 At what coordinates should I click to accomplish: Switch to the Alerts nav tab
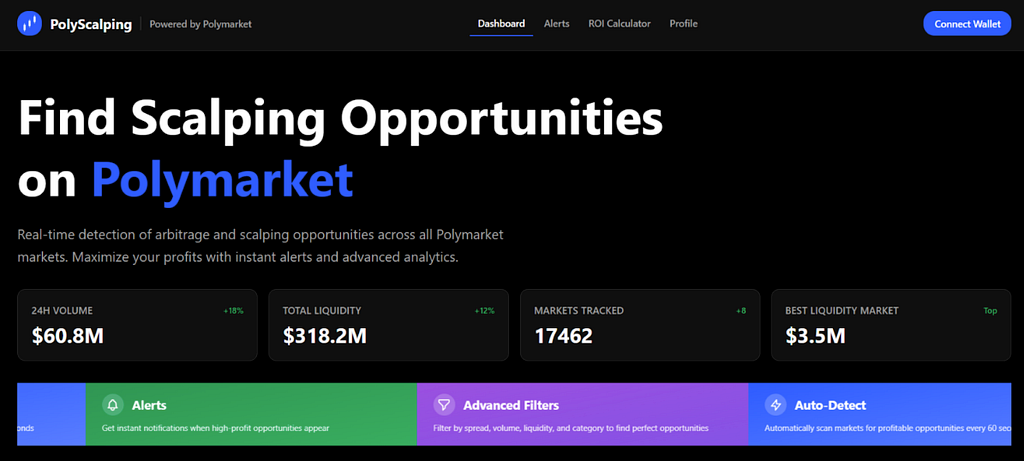click(x=556, y=24)
